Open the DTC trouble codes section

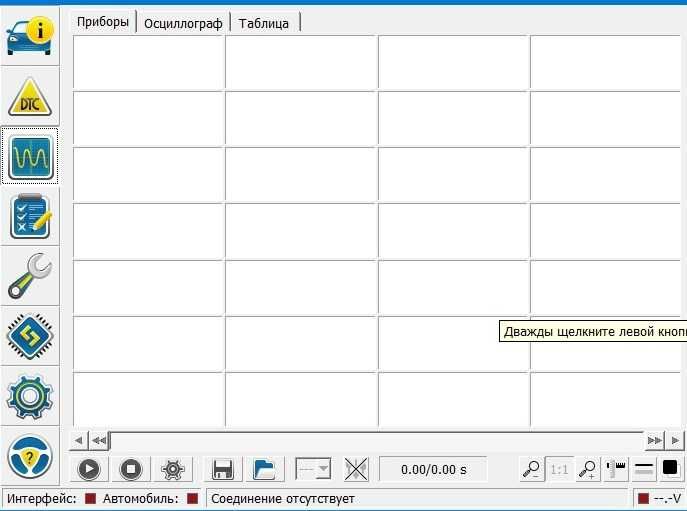(x=30, y=96)
